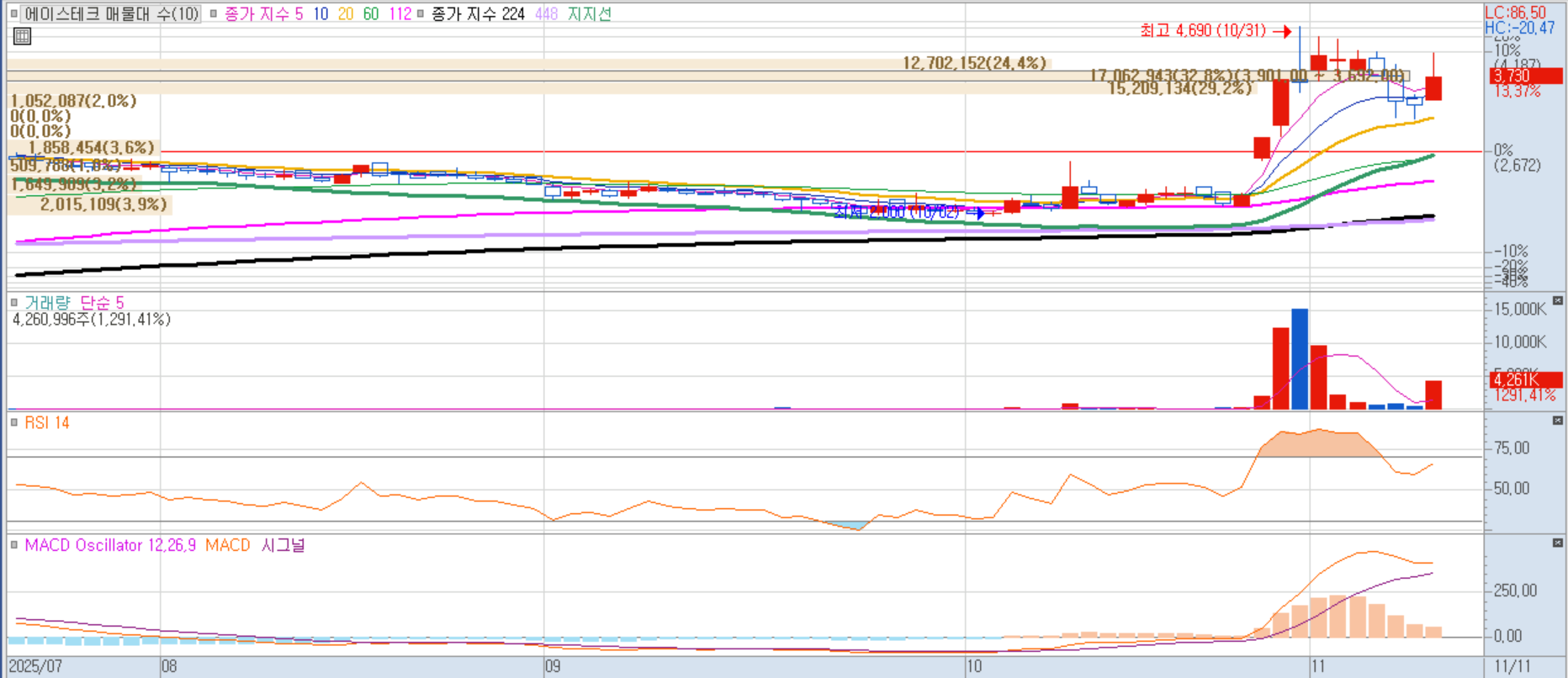Viewport: 1568px width, 678px height.
Task: Select the green 지지선 support line label
Action: point(590,14)
